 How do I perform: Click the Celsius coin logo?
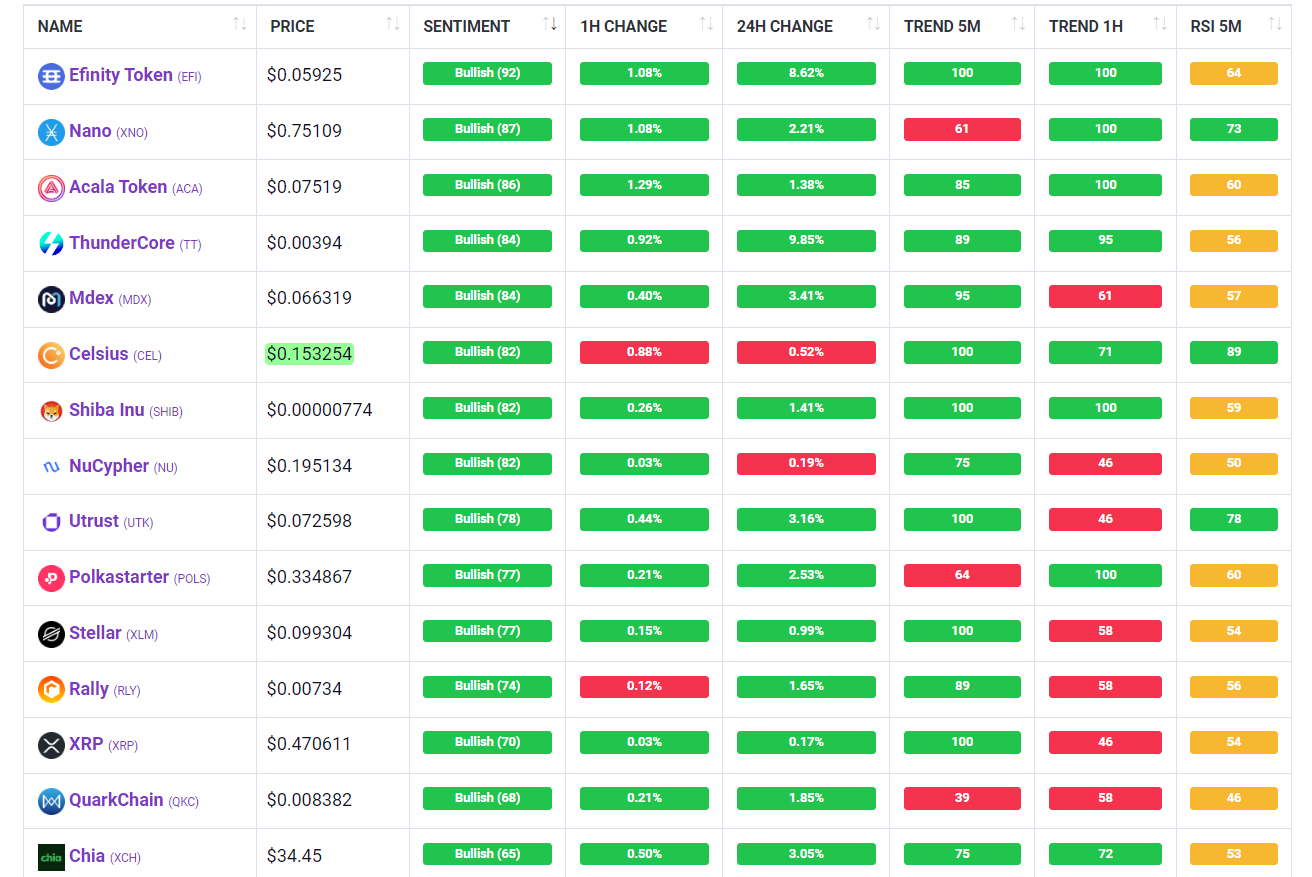(x=51, y=355)
